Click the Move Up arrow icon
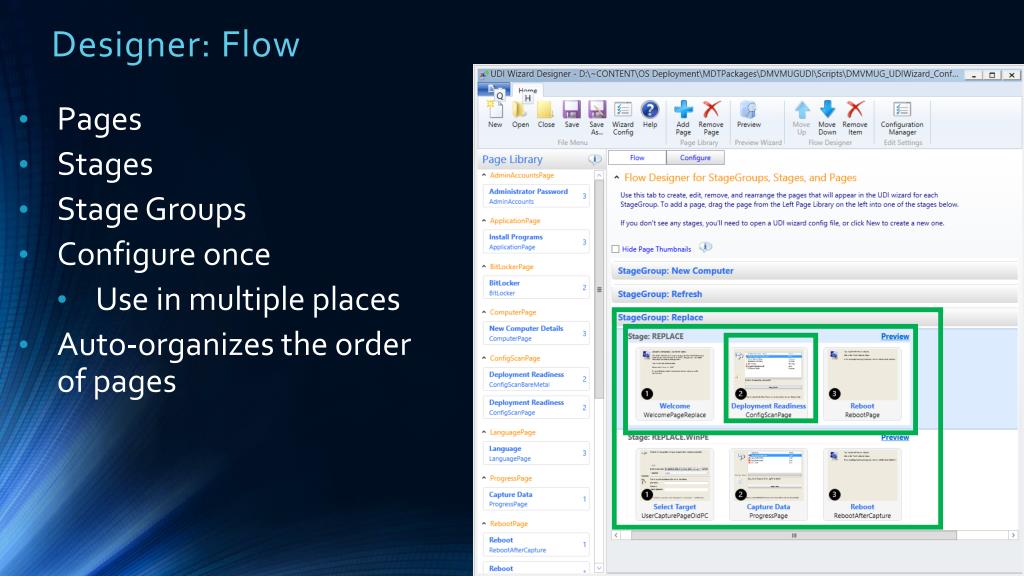Viewport: 1024px width, 576px height. click(x=801, y=110)
